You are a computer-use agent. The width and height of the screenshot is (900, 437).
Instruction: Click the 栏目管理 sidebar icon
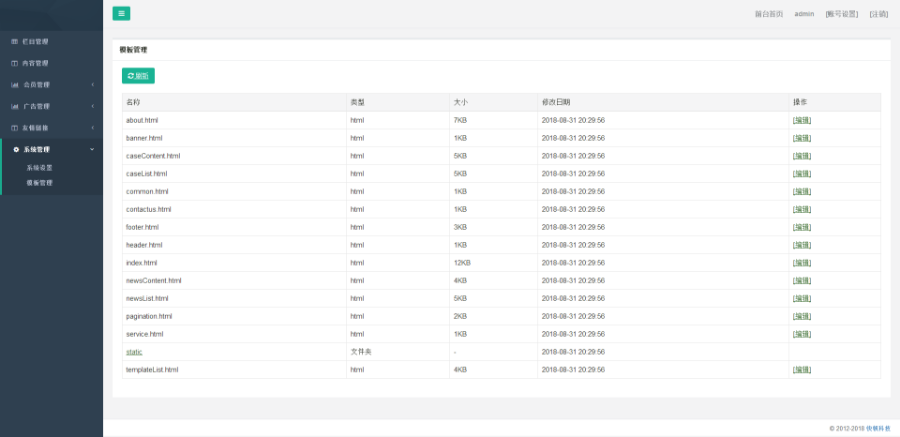tap(14, 42)
